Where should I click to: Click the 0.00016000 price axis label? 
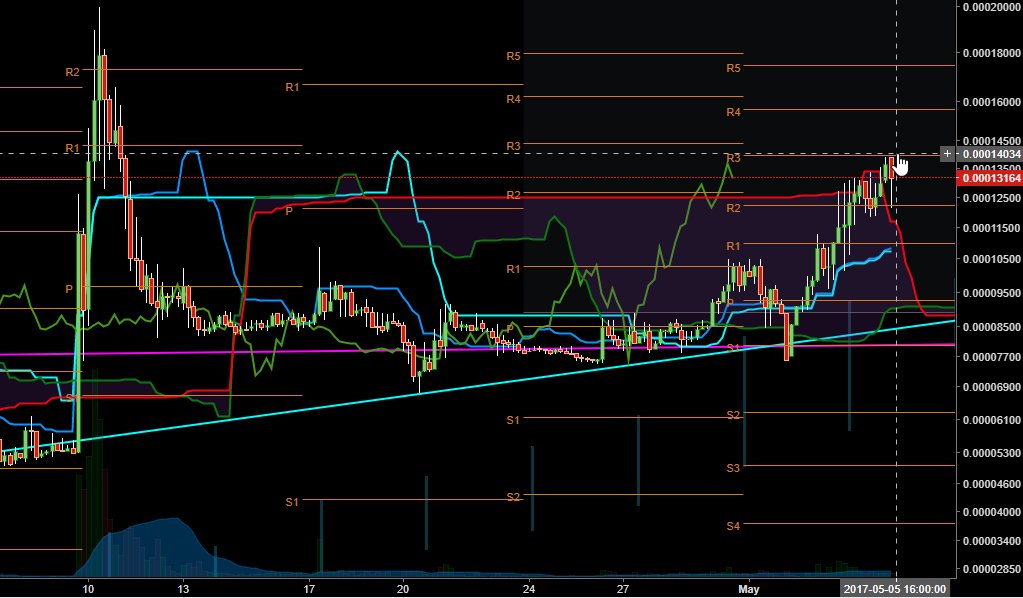point(992,102)
